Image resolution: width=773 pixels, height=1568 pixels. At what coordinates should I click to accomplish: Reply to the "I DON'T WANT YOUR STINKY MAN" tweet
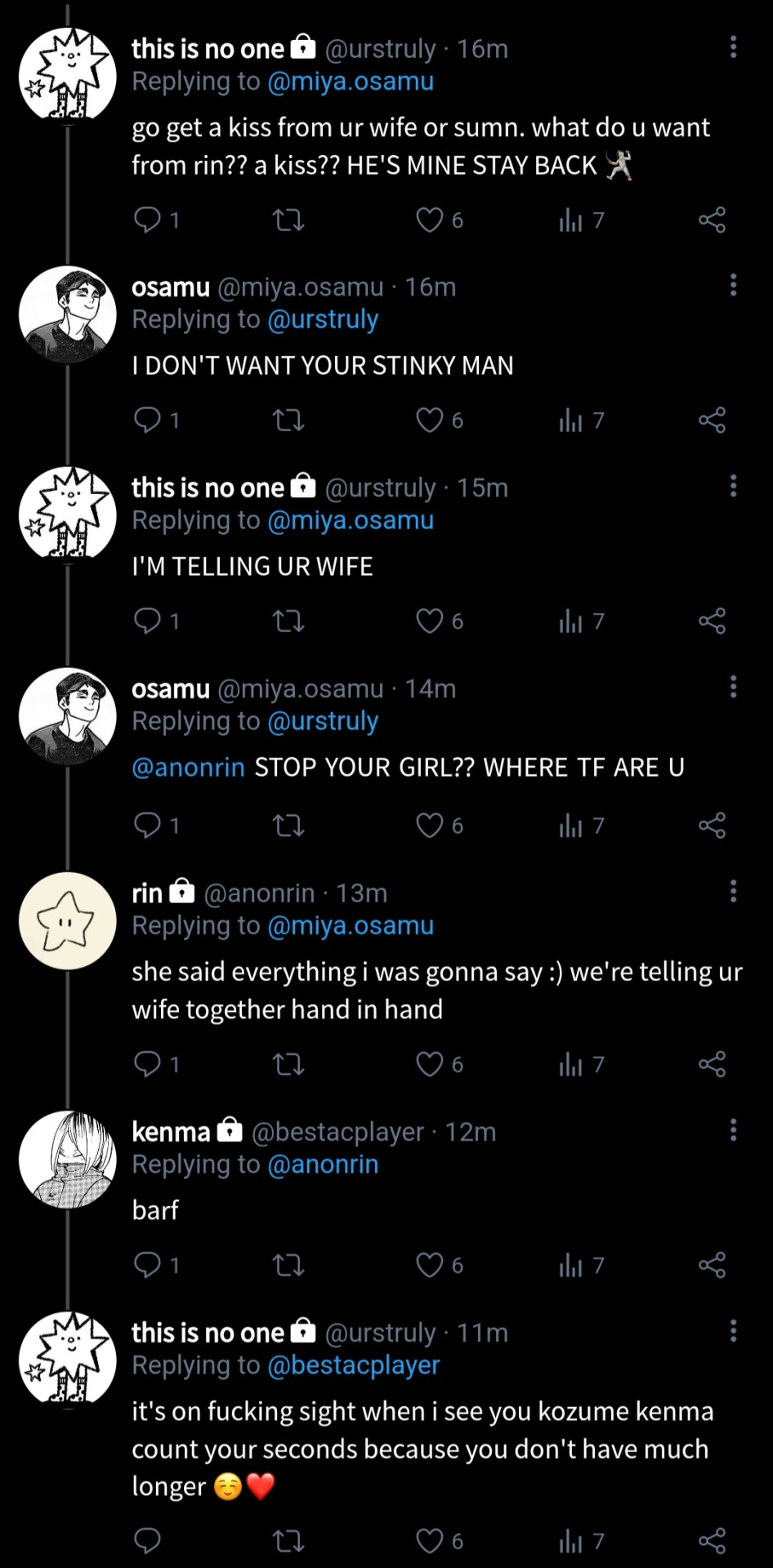click(x=148, y=421)
